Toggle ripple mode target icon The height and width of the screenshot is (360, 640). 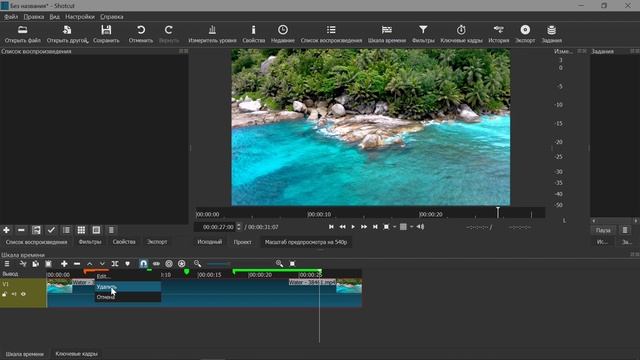(x=169, y=264)
